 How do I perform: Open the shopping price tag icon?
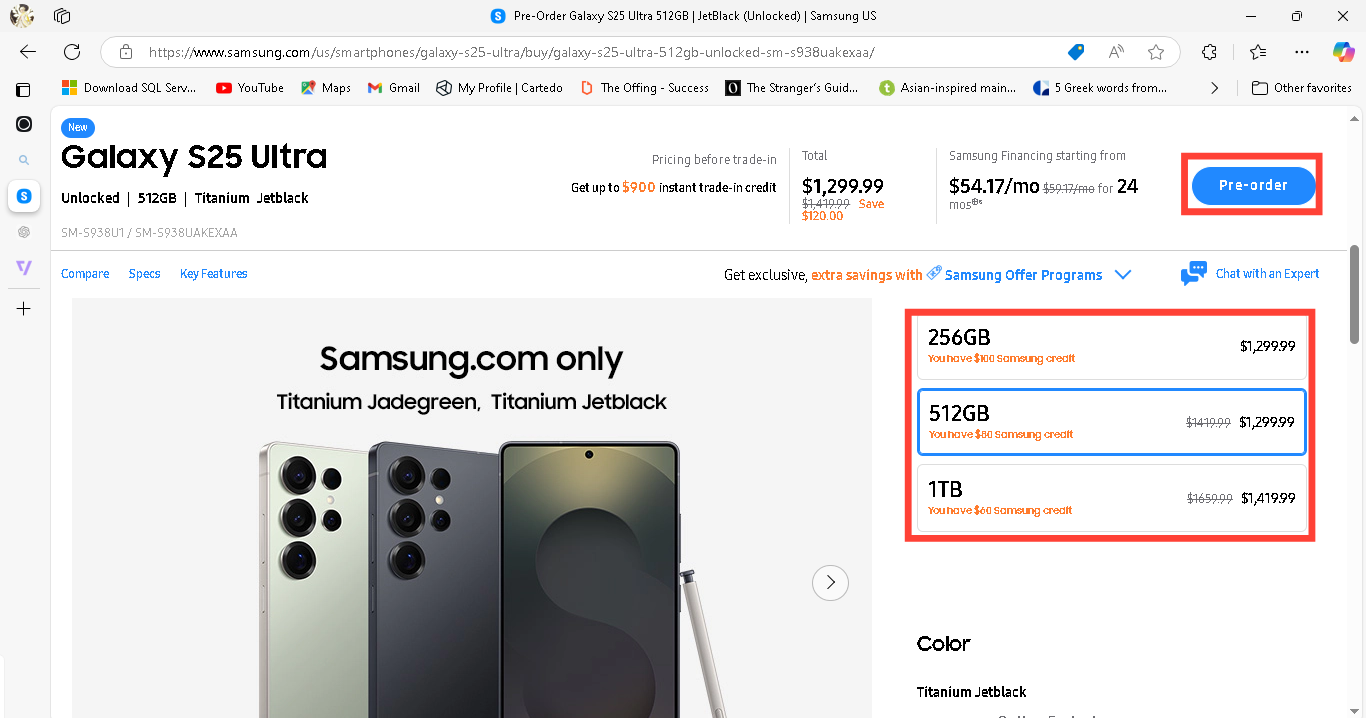[x=1076, y=52]
